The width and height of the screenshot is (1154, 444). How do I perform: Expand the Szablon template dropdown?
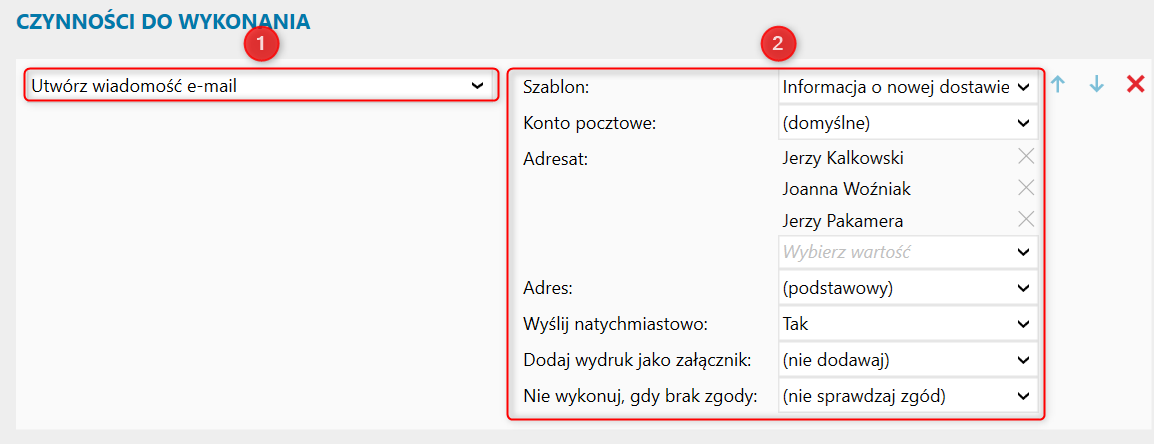[x=906, y=87]
